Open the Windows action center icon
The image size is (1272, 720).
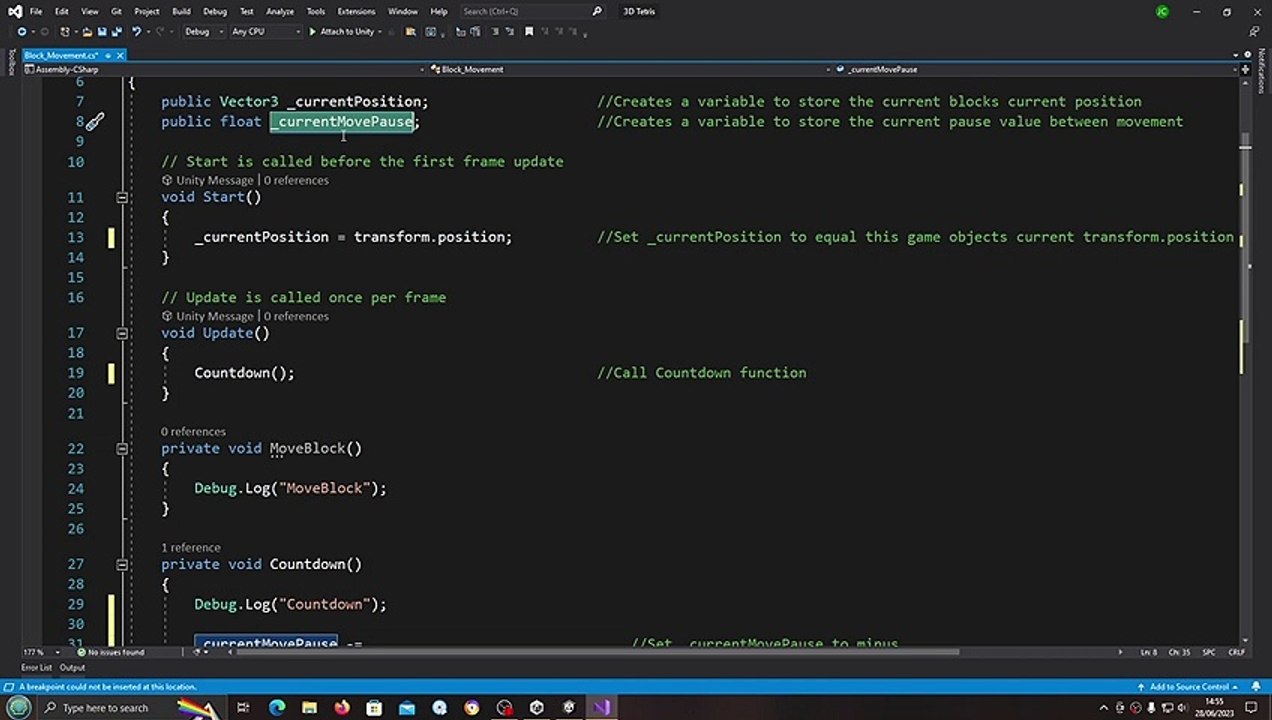tap(1250, 707)
